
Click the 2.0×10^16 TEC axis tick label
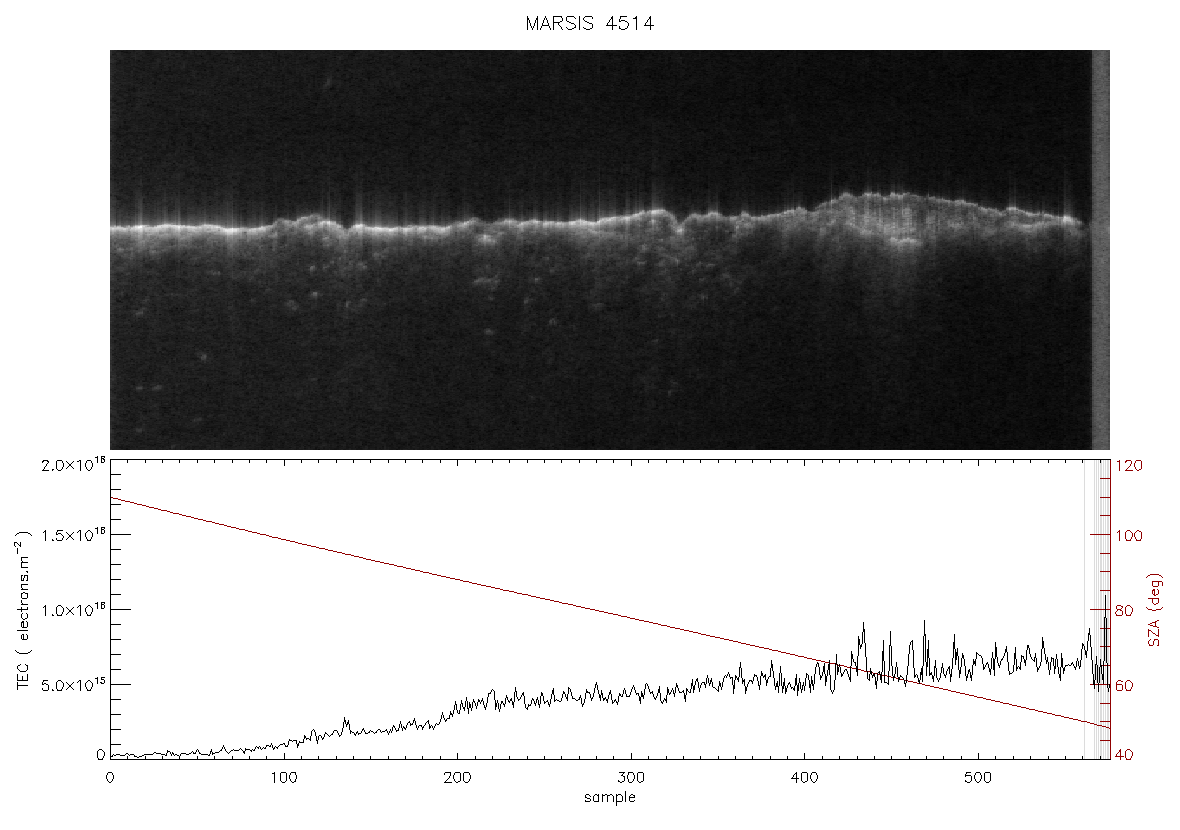(73, 464)
